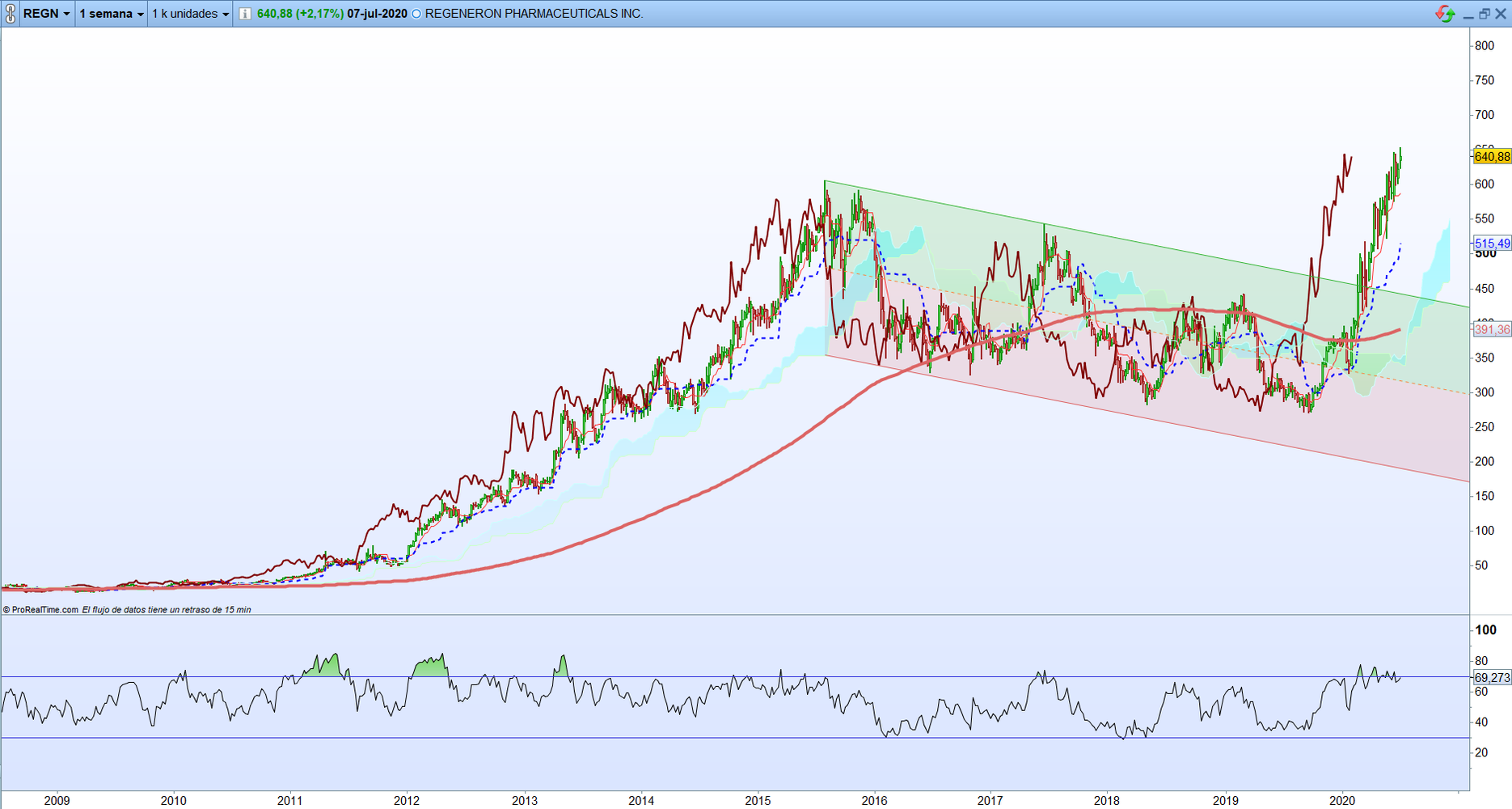Open the '1 semana' timeframe dropdown
Image resolution: width=1512 pixels, height=809 pixels.
tap(112, 14)
